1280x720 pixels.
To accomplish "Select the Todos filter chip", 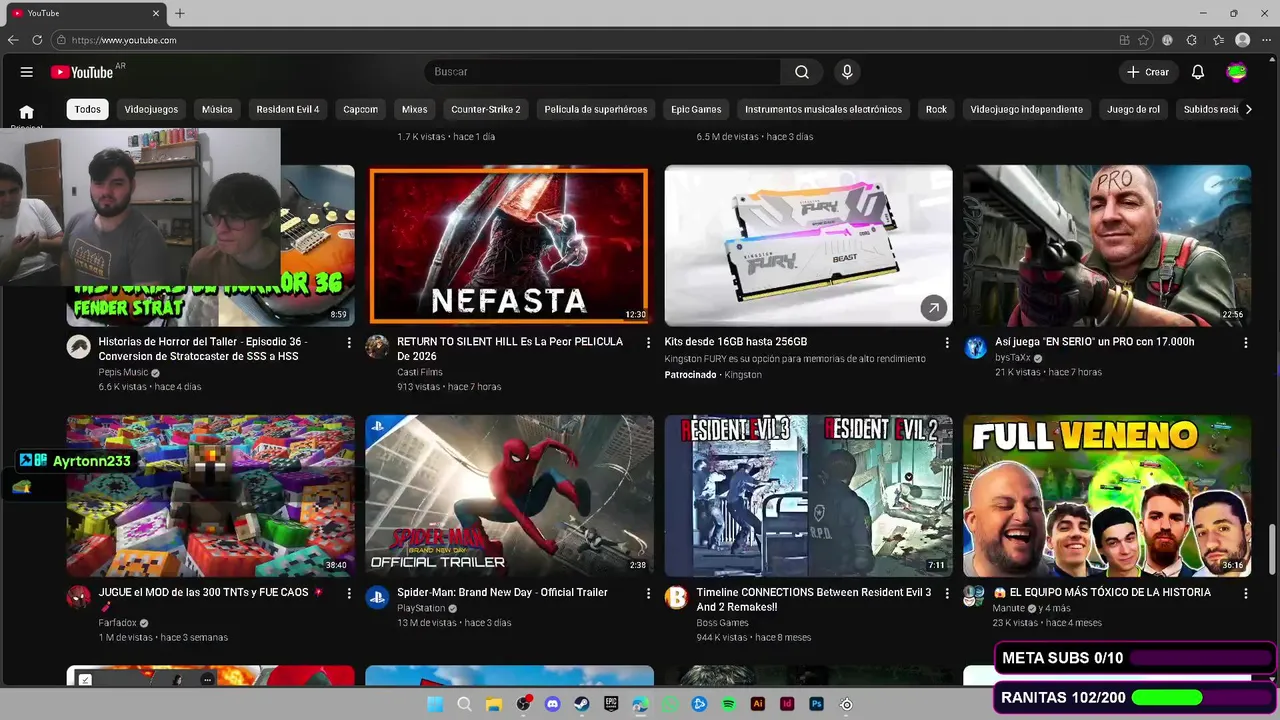I will 88,109.
